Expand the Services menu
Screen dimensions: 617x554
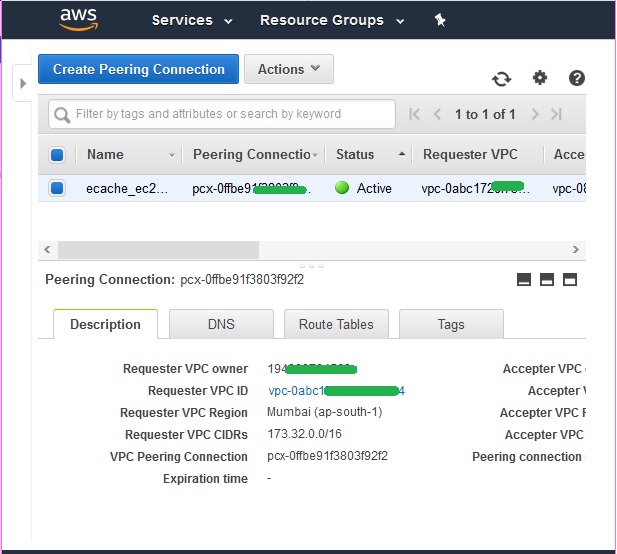tap(191, 20)
